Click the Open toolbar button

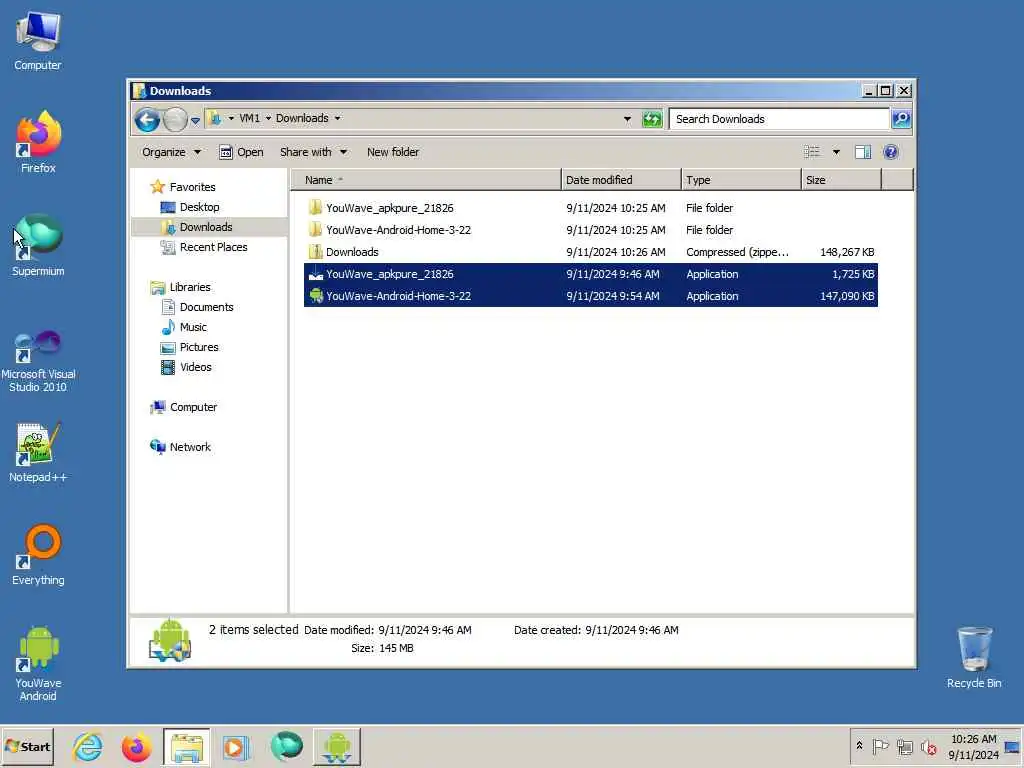coord(241,152)
